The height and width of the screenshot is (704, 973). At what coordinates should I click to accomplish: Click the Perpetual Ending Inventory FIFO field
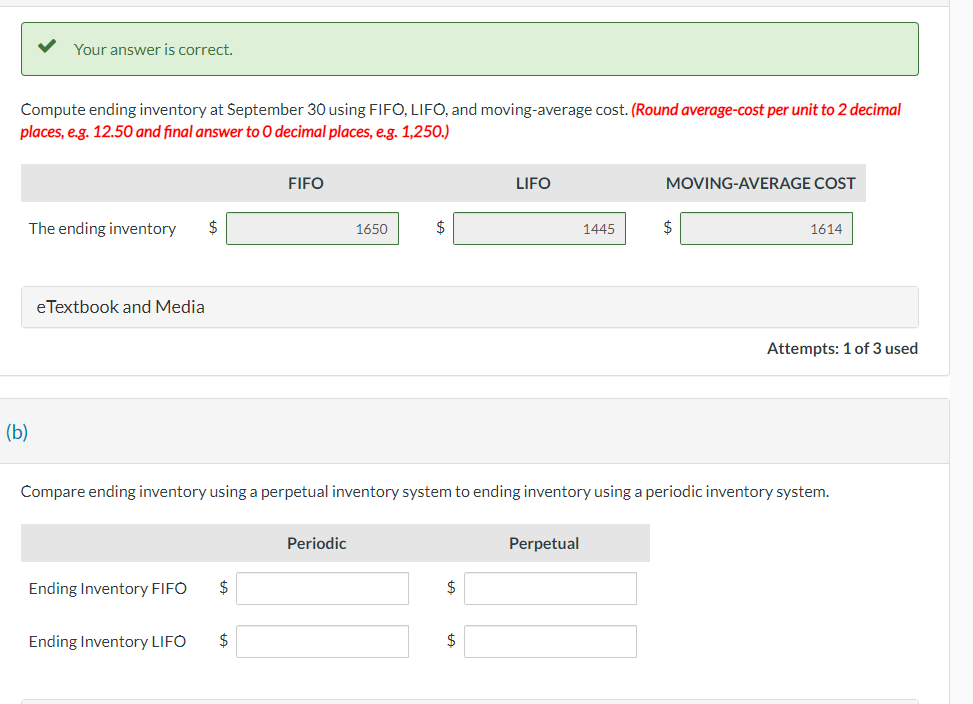coord(550,589)
